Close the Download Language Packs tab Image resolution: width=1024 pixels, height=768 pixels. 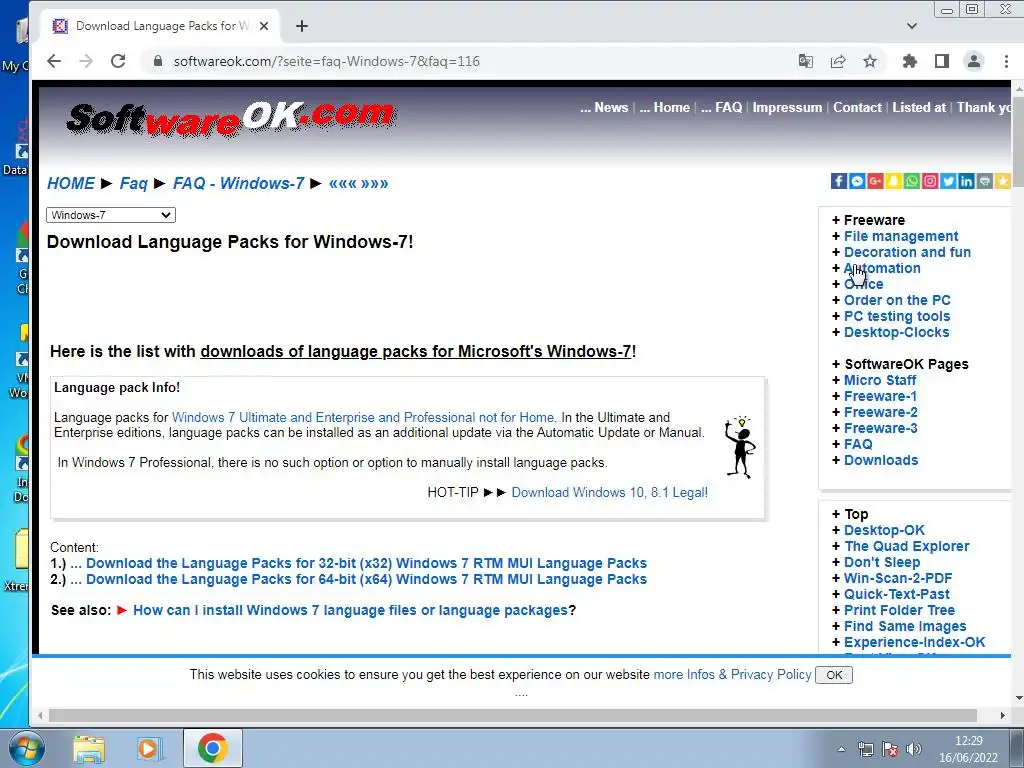click(264, 26)
